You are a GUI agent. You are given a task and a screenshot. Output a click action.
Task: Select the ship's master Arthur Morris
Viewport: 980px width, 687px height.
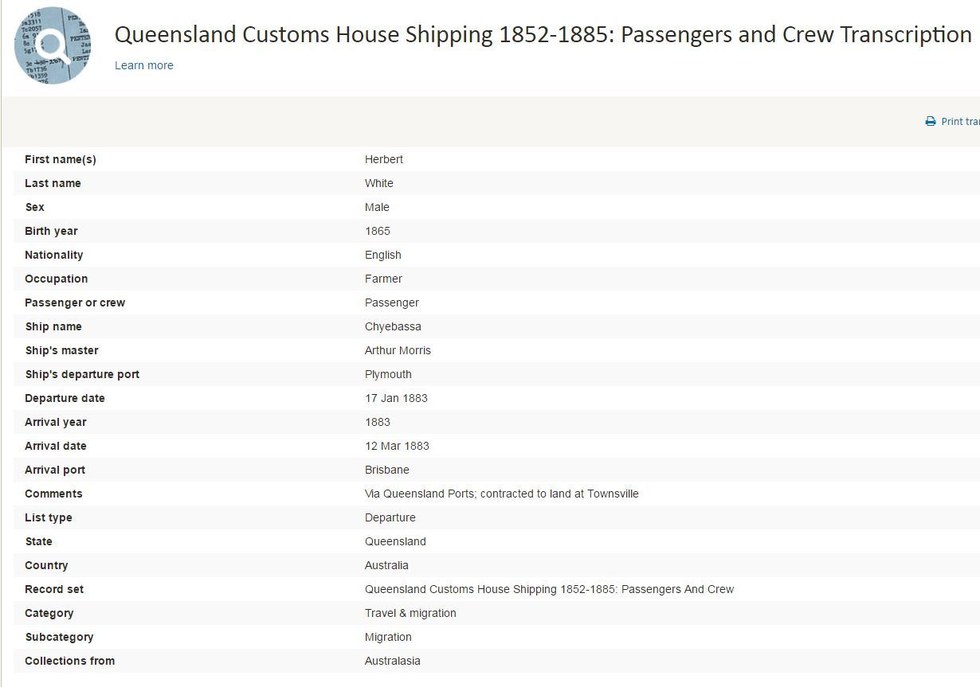[x=398, y=350]
